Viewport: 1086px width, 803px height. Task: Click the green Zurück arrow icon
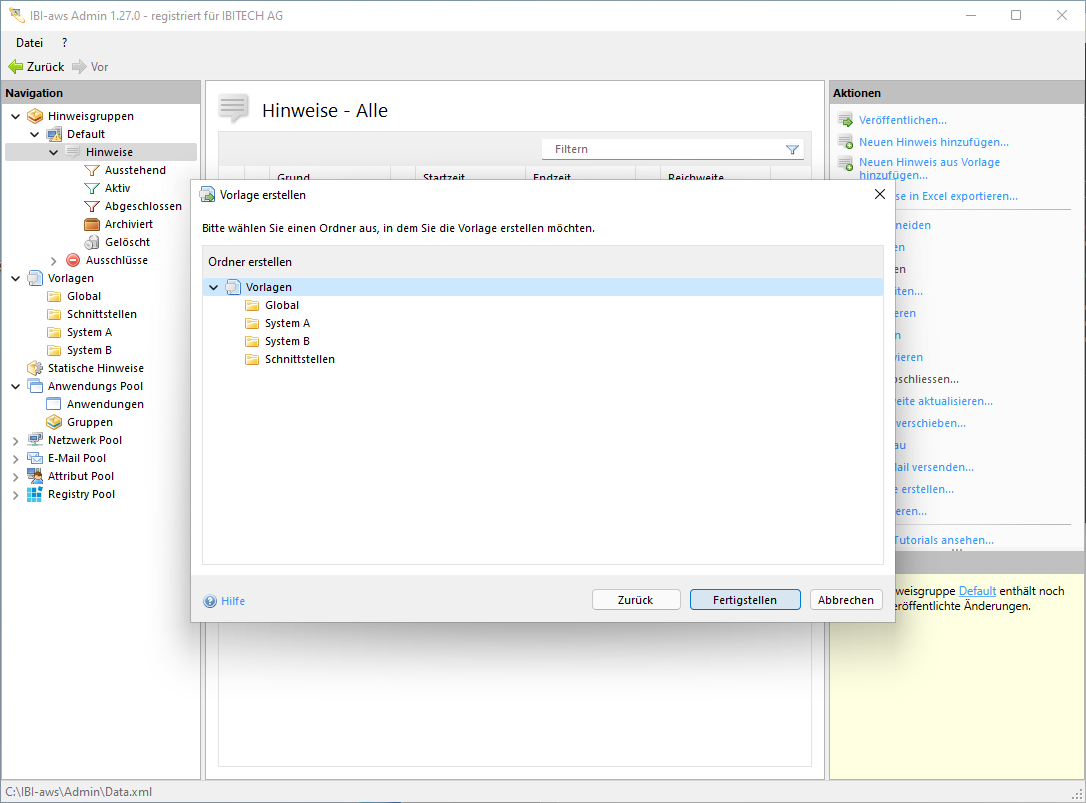point(15,67)
